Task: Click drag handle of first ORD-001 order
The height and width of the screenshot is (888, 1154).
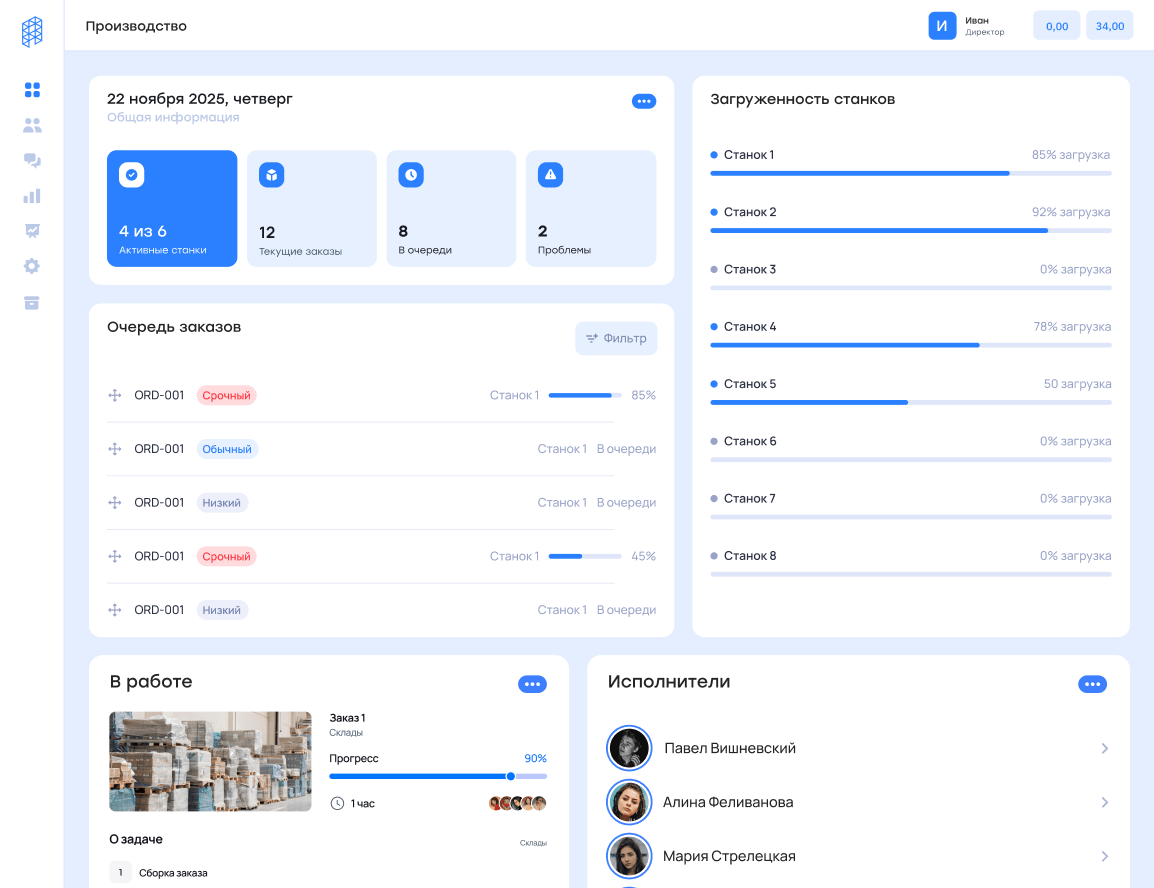Action: tap(114, 396)
